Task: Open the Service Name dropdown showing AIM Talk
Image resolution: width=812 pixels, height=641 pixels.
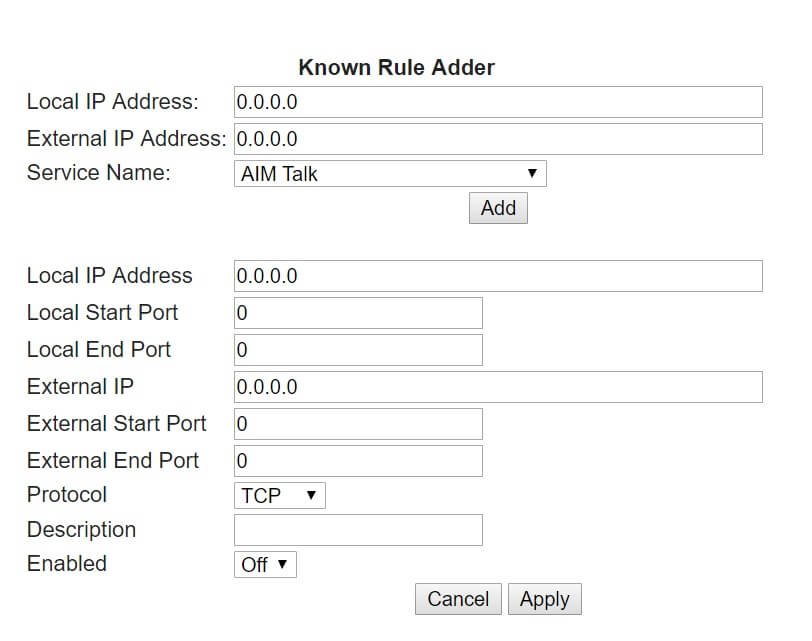Action: 389,174
